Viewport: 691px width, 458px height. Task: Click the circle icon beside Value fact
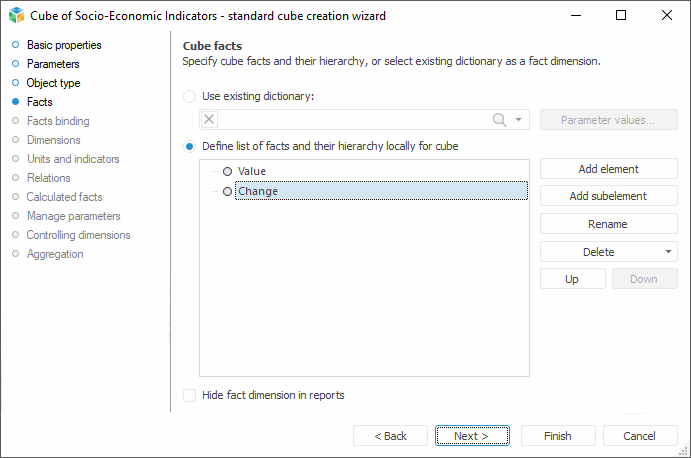pos(227,171)
